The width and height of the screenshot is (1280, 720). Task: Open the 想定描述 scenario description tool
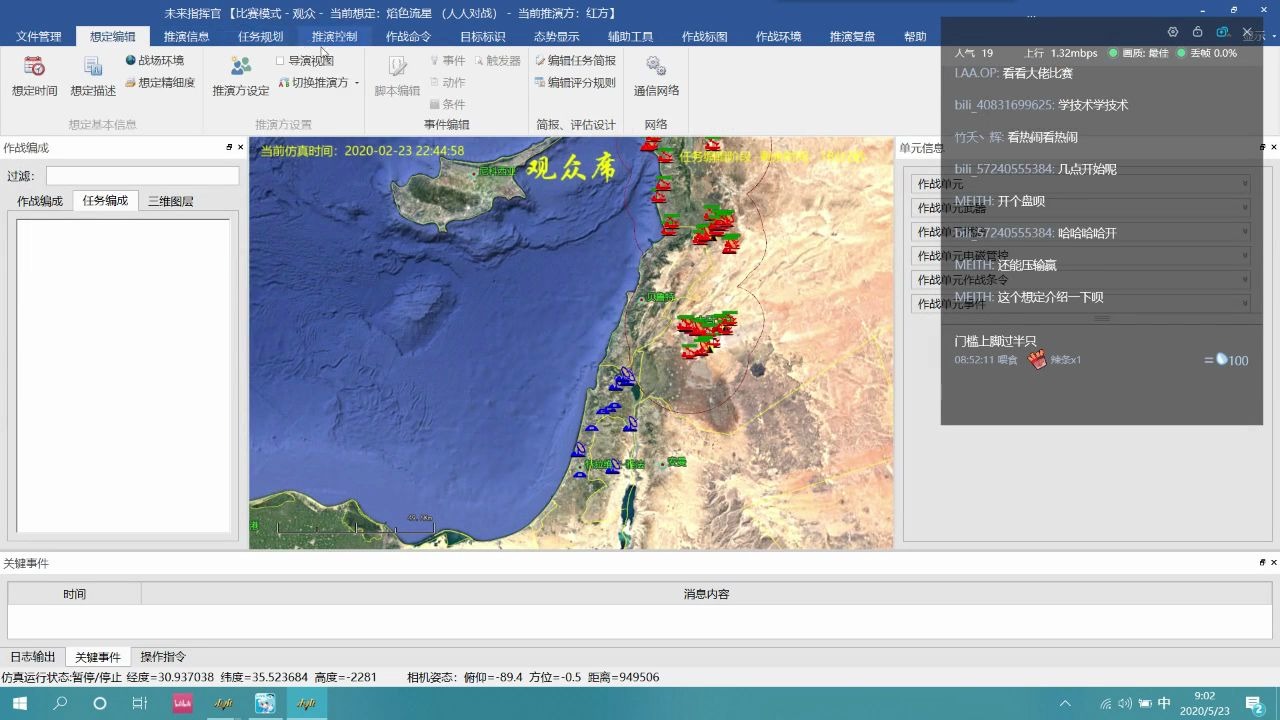[x=93, y=76]
